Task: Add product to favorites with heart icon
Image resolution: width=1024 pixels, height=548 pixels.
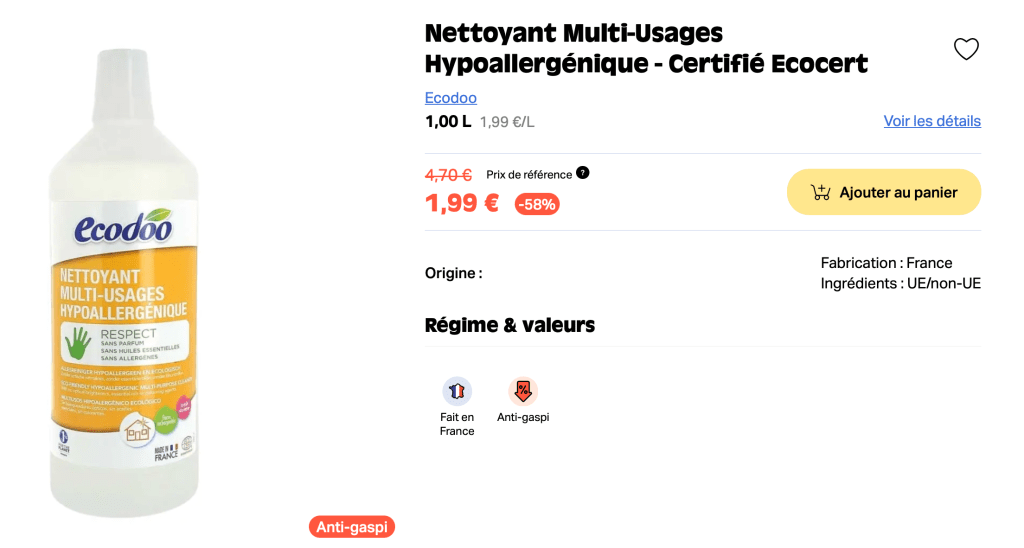Action: [x=966, y=49]
